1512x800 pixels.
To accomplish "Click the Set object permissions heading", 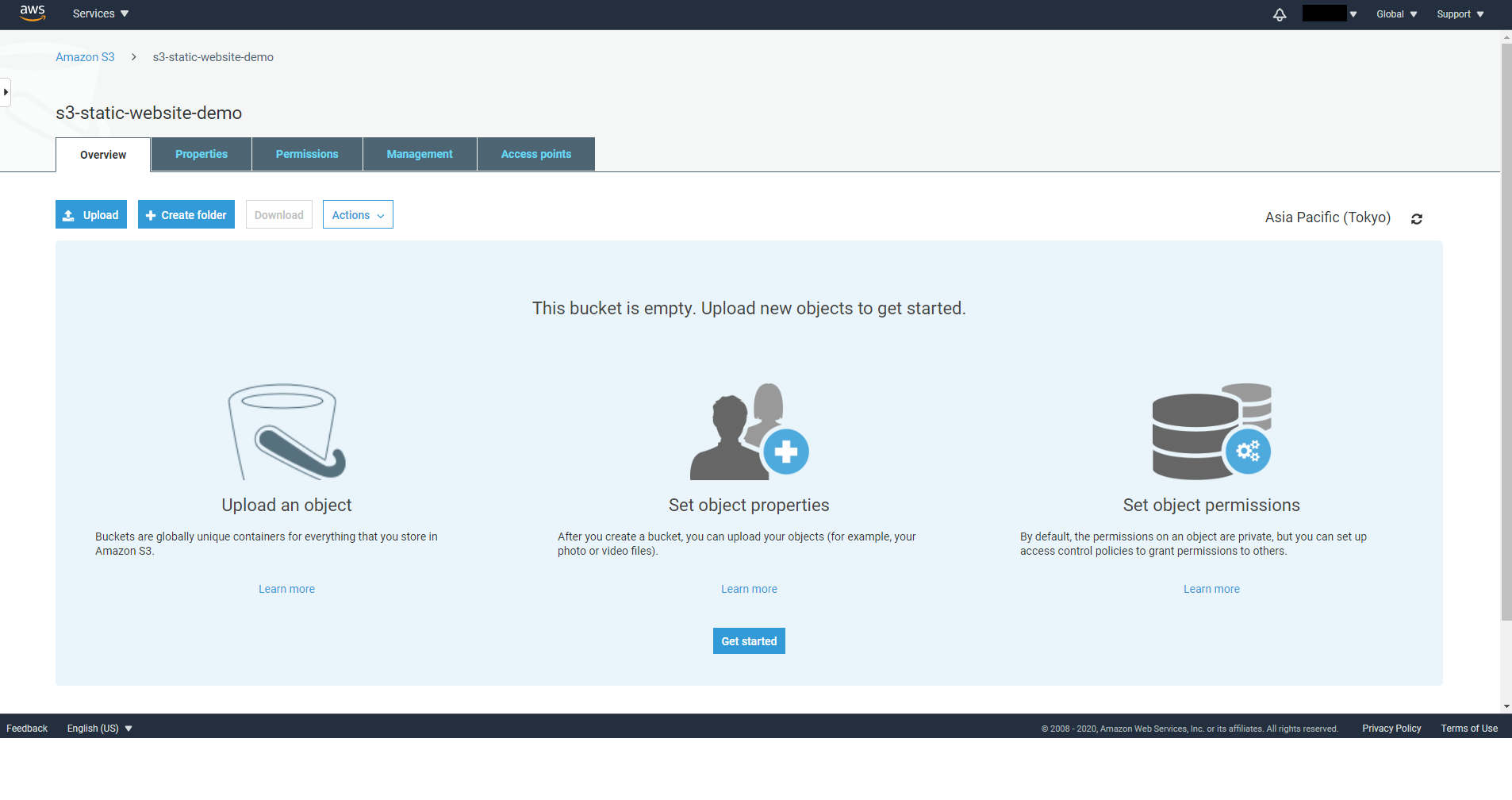I will [x=1211, y=505].
